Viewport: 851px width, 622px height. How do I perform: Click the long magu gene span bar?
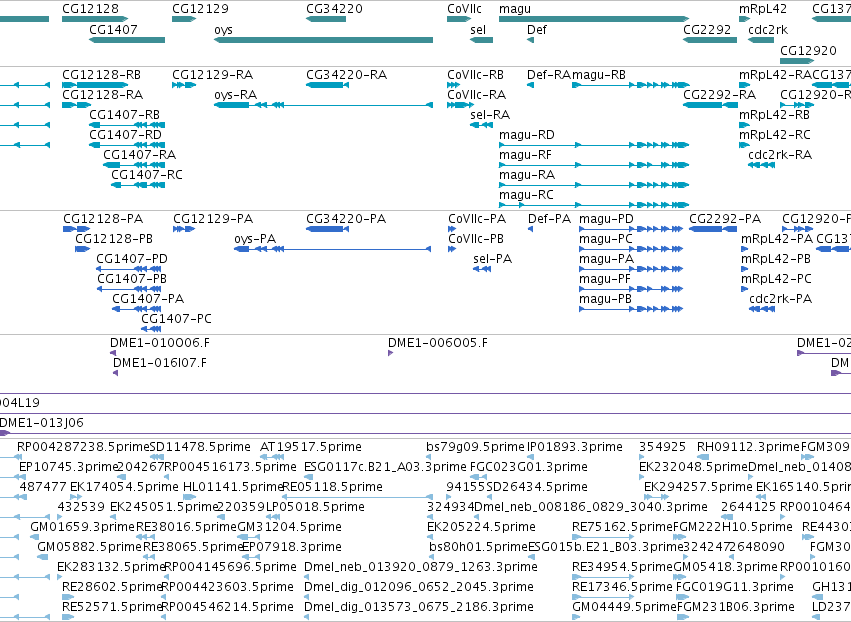click(594, 19)
